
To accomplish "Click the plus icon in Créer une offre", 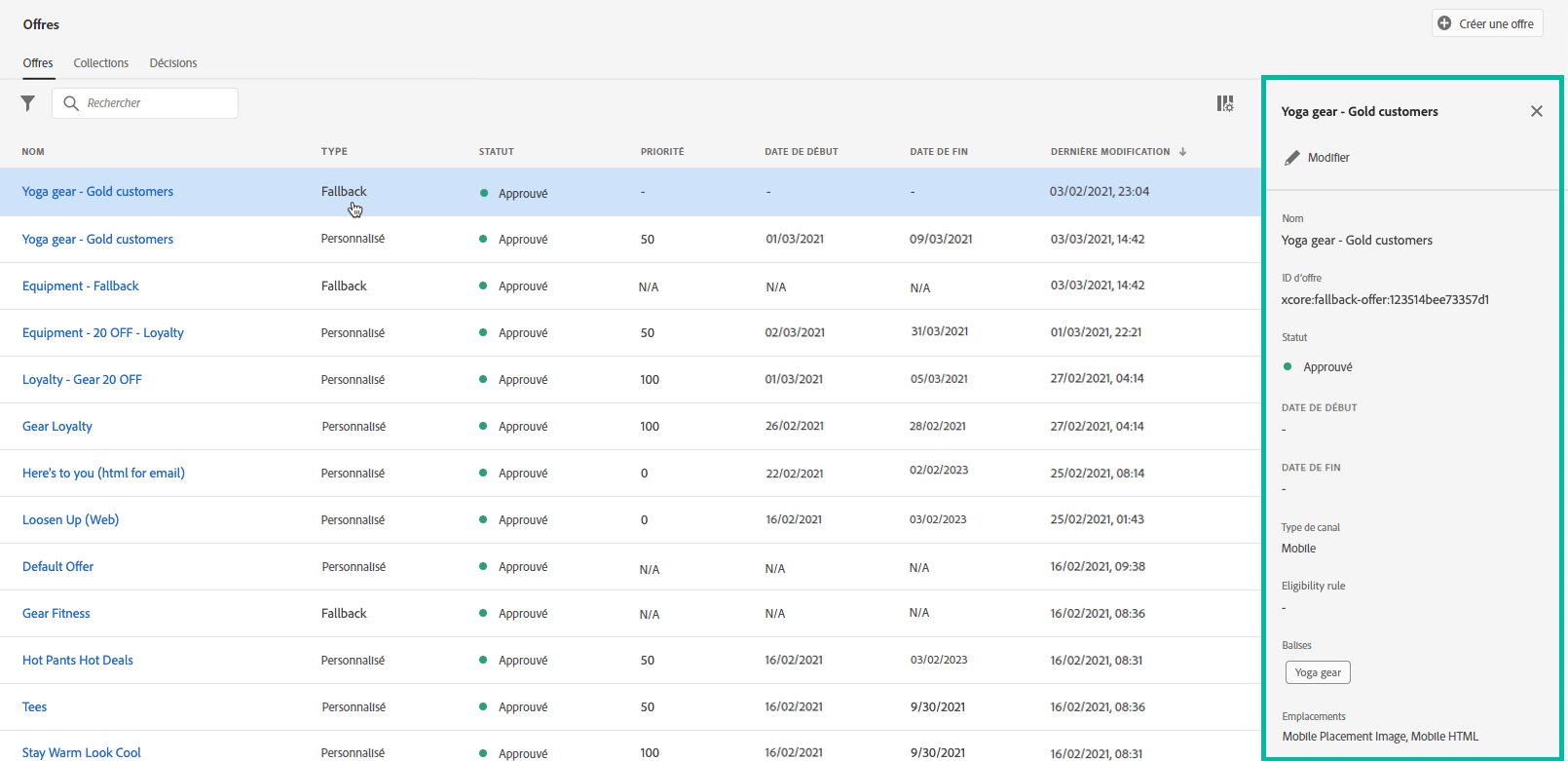I will pos(1444,23).
